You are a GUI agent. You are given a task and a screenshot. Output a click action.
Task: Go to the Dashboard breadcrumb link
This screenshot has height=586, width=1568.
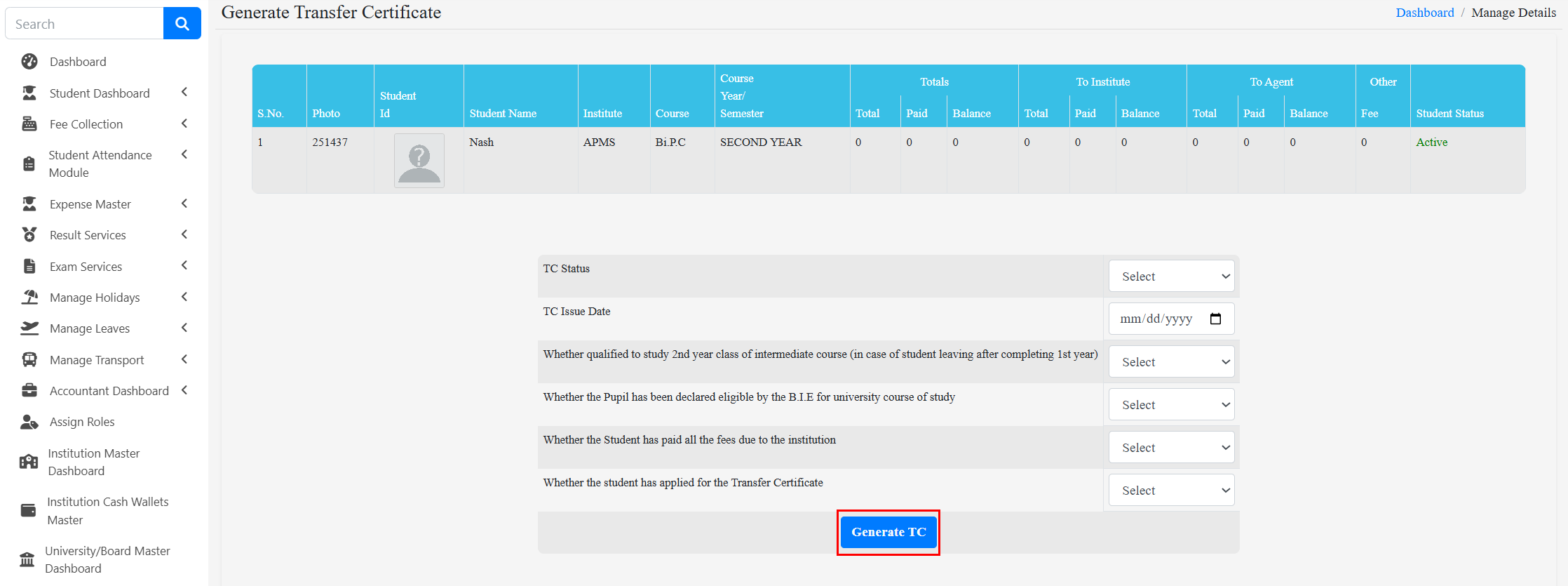[1424, 13]
